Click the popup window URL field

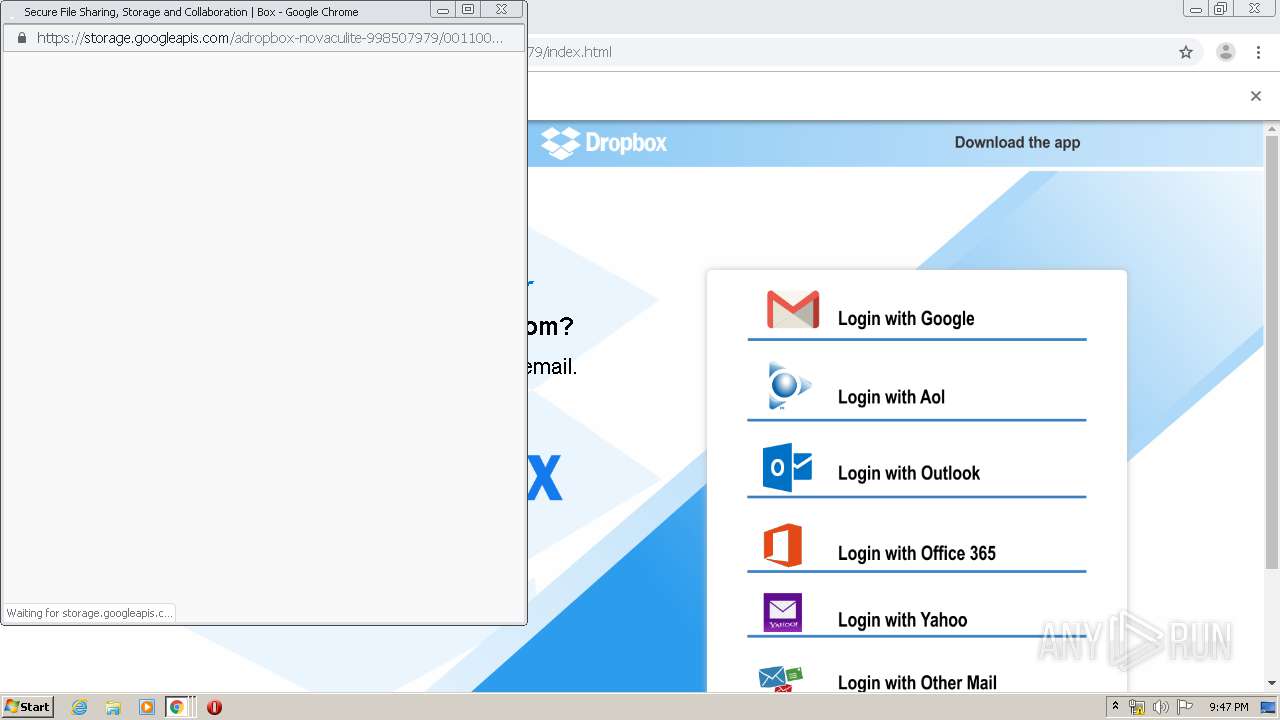point(270,38)
